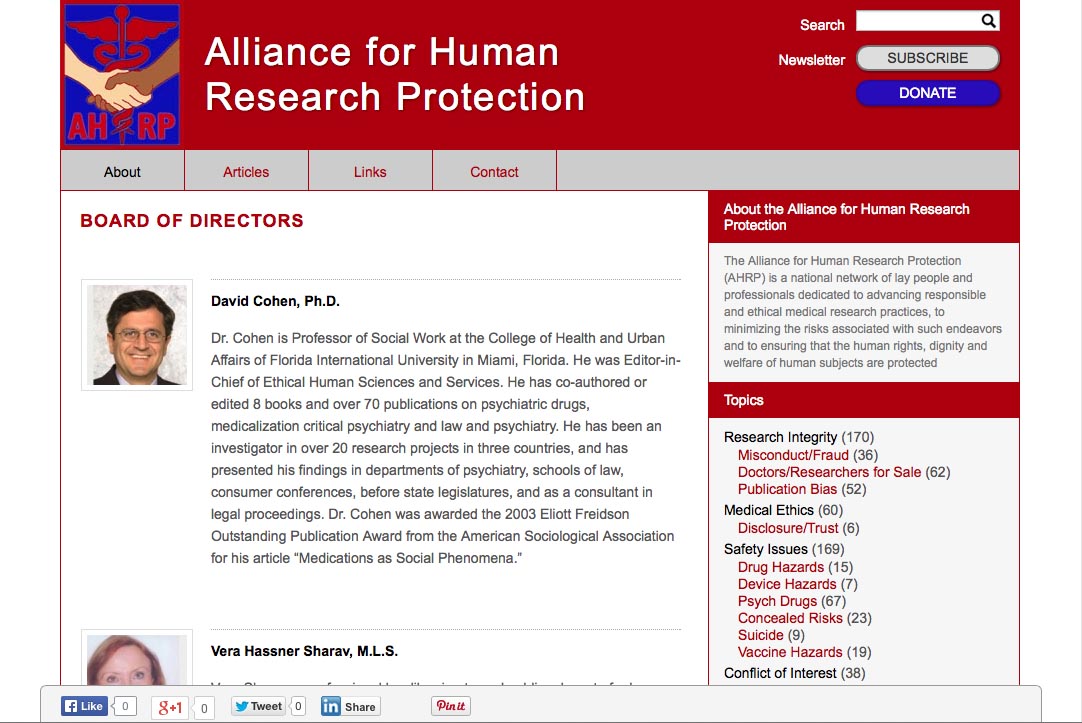Screen dimensions: 1082x723
Task: Open the Psych Drugs topic
Action: tap(777, 601)
